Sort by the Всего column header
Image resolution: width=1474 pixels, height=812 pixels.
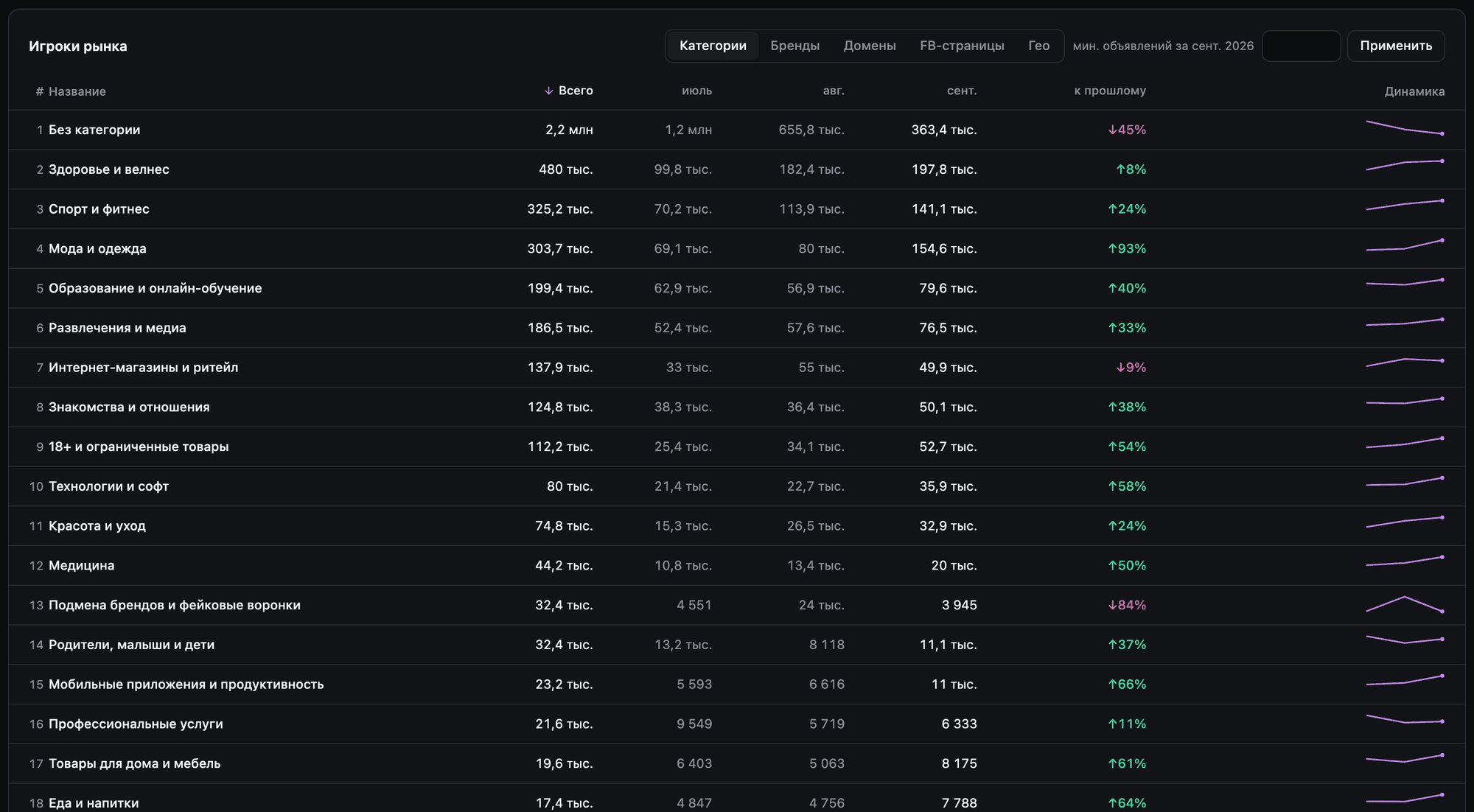pos(568,91)
